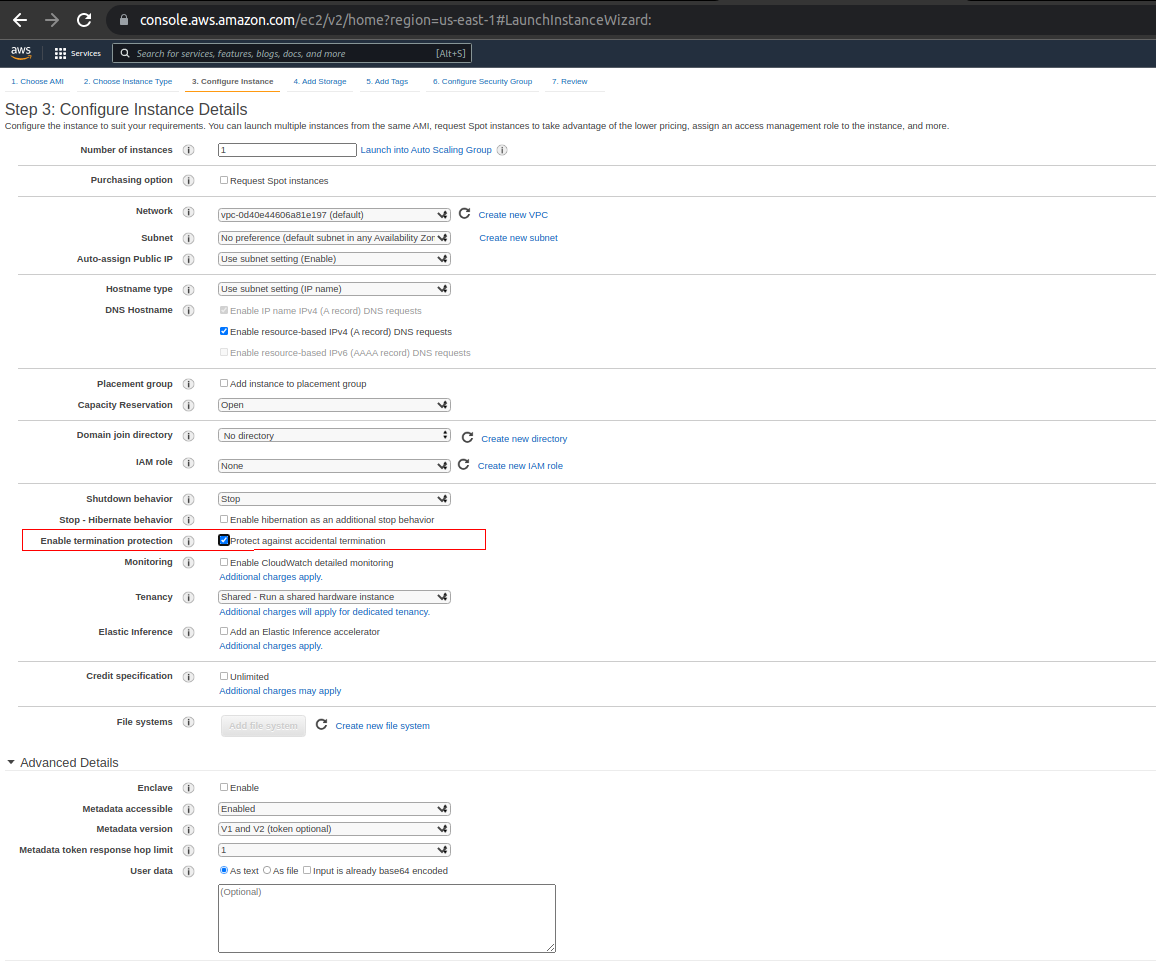The height and width of the screenshot is (963, 1156).
Task: Check Add instance to placement group
Action: coord(224,383)
